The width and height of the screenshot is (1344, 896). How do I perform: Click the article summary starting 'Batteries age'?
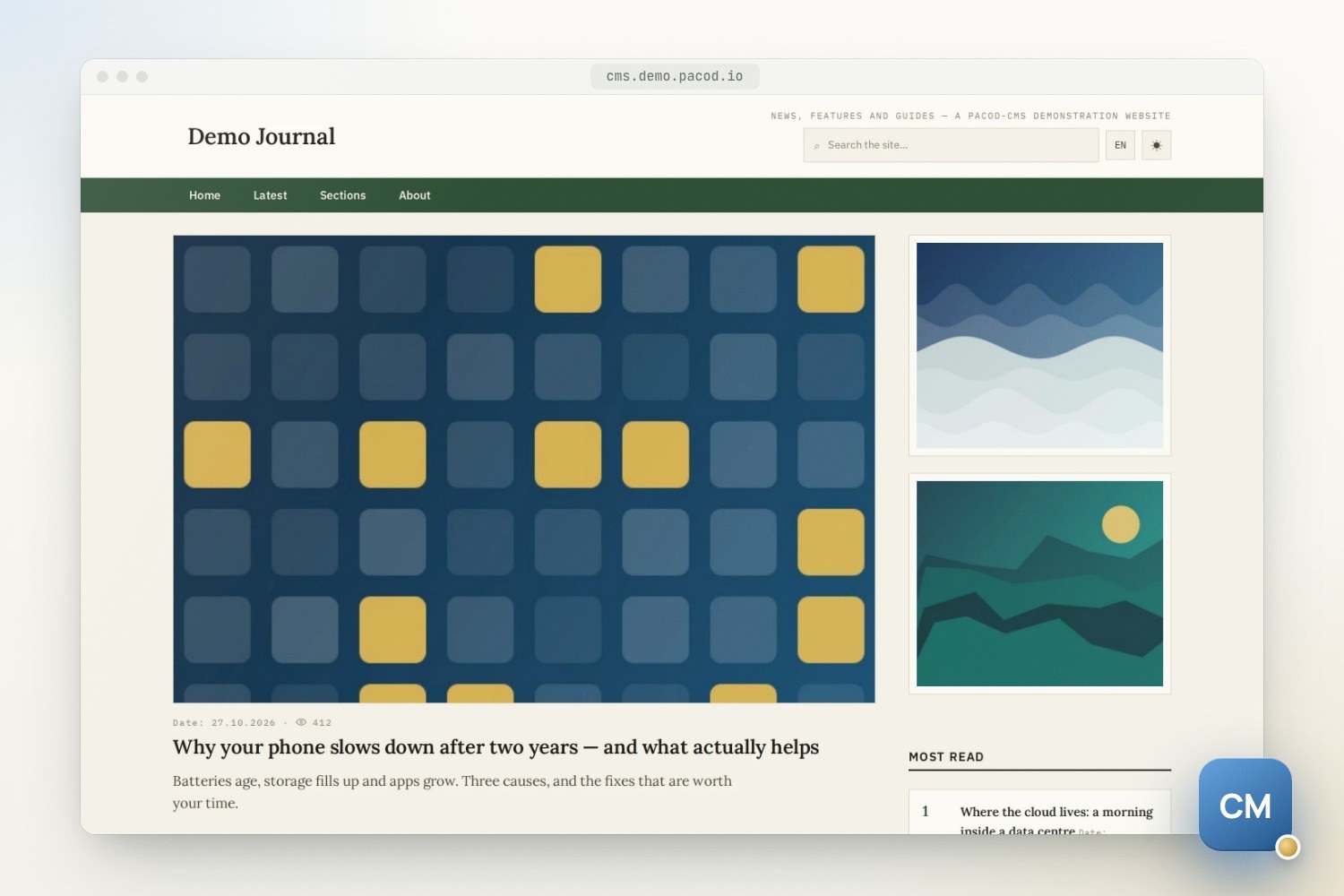click(452, 792)
